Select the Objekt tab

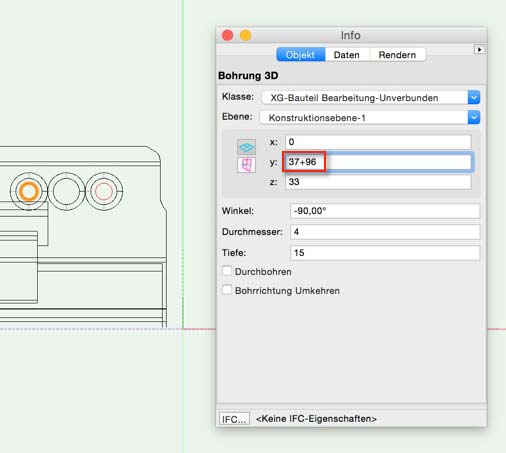click(x=300, y=55)
